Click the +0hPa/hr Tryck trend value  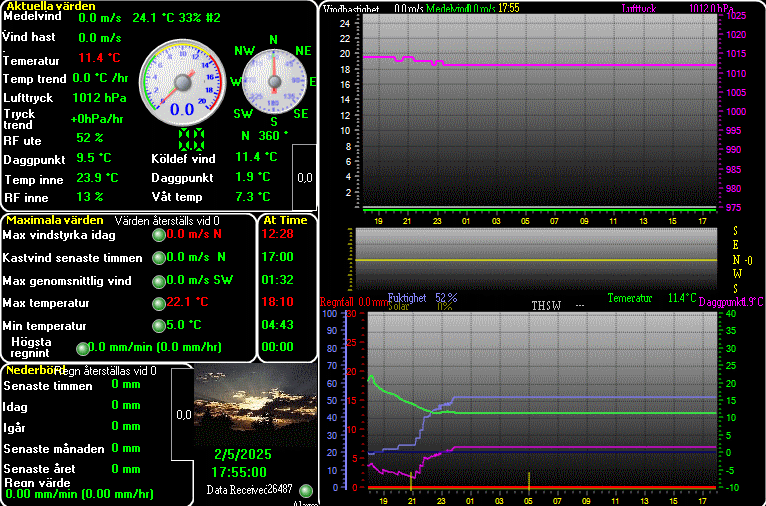click(97, 119)
